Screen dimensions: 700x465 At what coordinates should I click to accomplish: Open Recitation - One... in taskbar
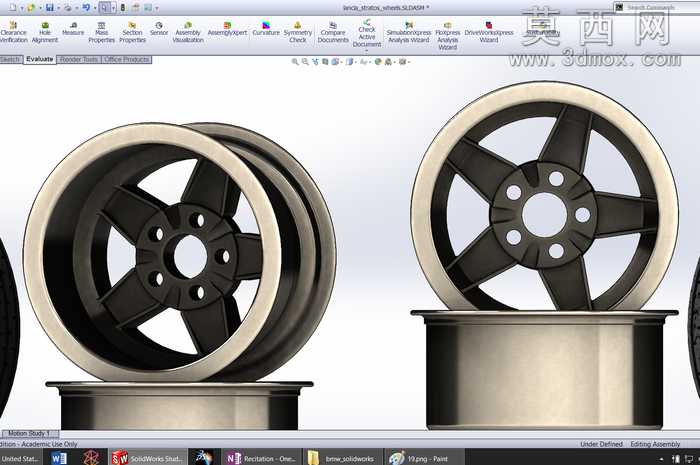click(x=261, y=458)
